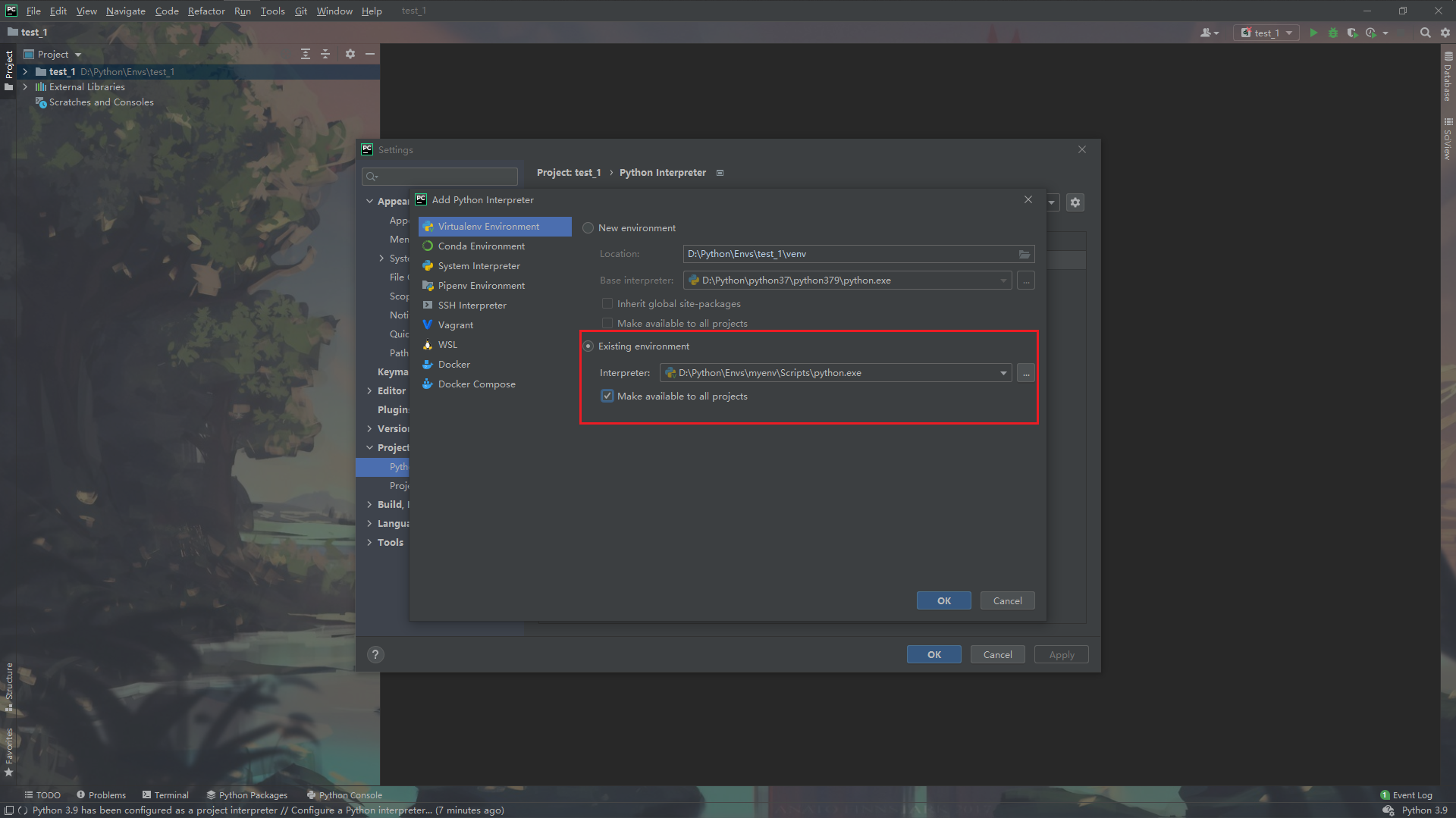This screenshot has height=818, width=1456.
Task: Toggle Inherit global site-packages checkbox
Action: 607,304
